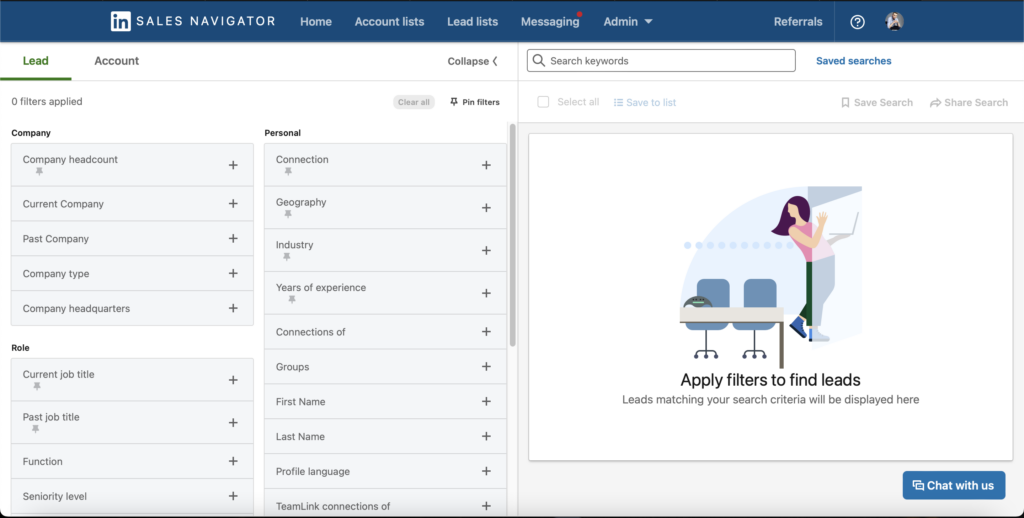Click the pin icon under Current job title
Viewport: 1024px width, 518px height.
point(37,386)
